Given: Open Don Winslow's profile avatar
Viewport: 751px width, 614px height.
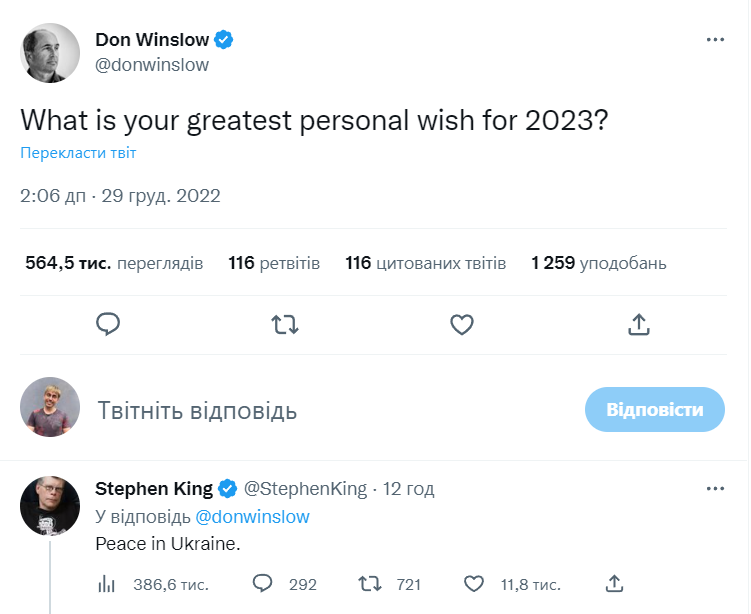Looking at the screenshot, I should tap(50, 52).
